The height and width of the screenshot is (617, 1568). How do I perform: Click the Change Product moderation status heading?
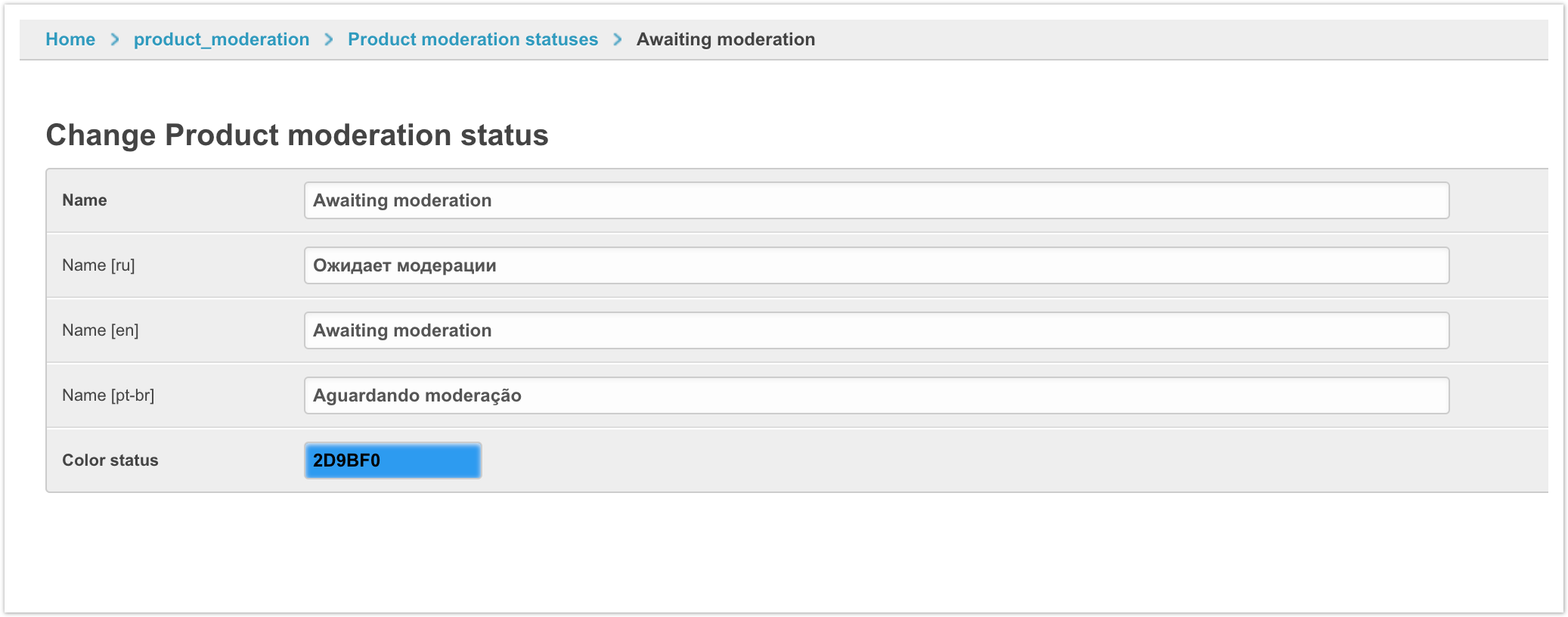(x=297, y=135)
